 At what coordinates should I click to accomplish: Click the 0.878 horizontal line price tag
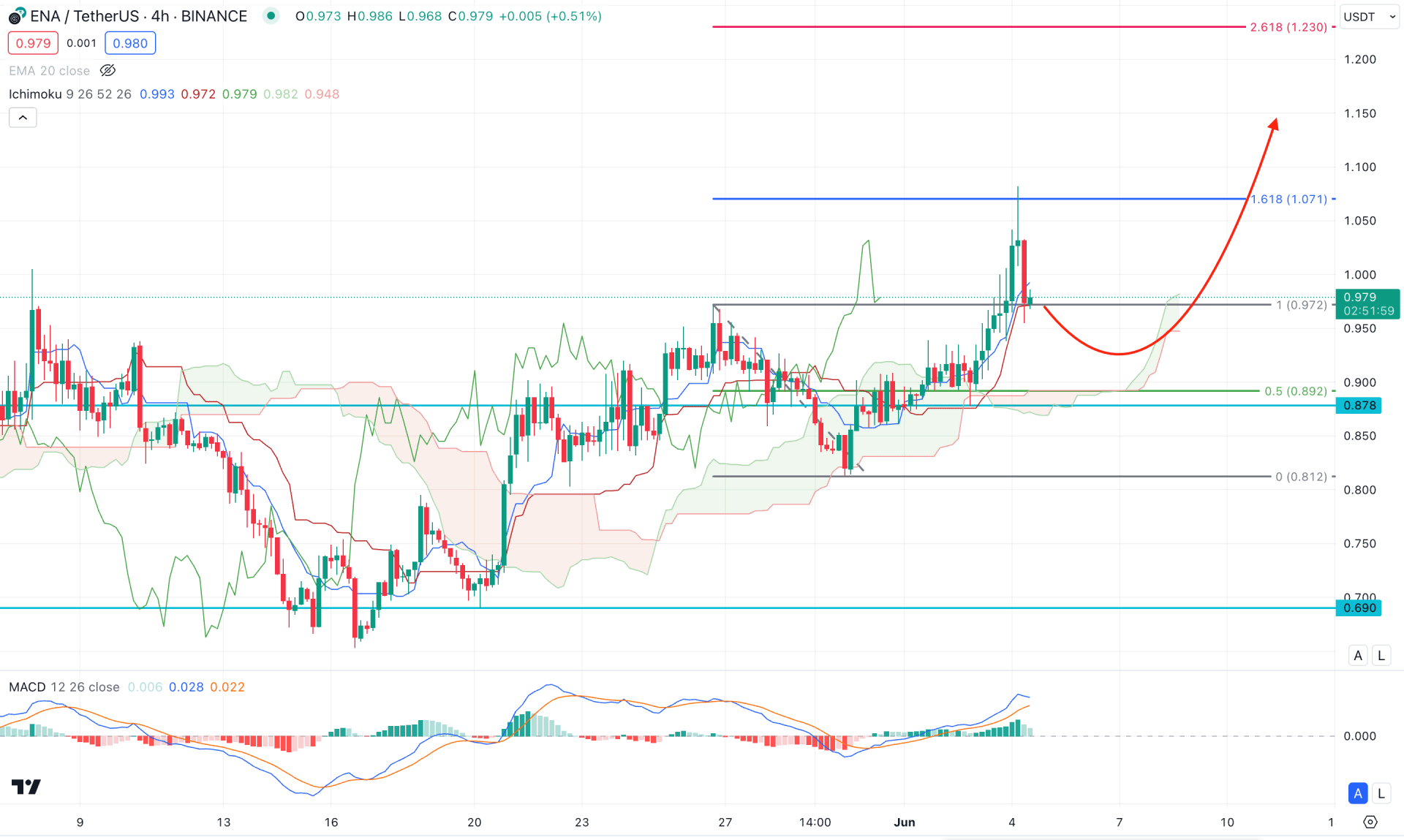point(1359,406)
